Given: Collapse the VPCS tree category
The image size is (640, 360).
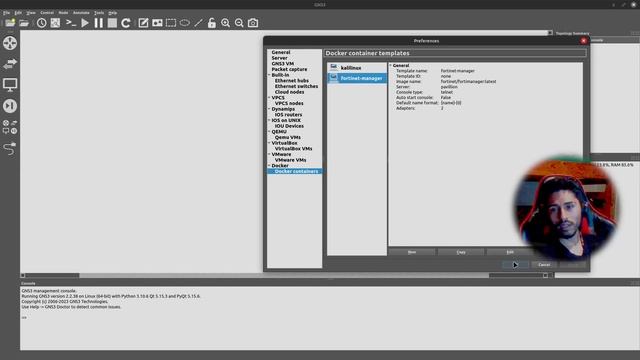Looking at the screenshot, I should (269, 98).
